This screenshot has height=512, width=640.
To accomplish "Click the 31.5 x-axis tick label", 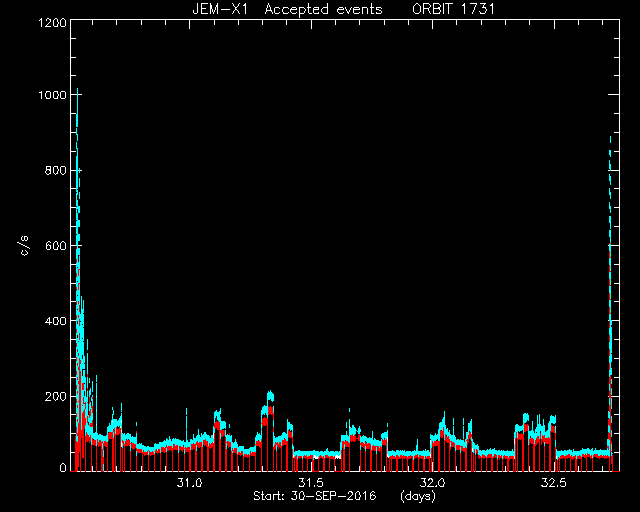I will (x=311, y=483).
